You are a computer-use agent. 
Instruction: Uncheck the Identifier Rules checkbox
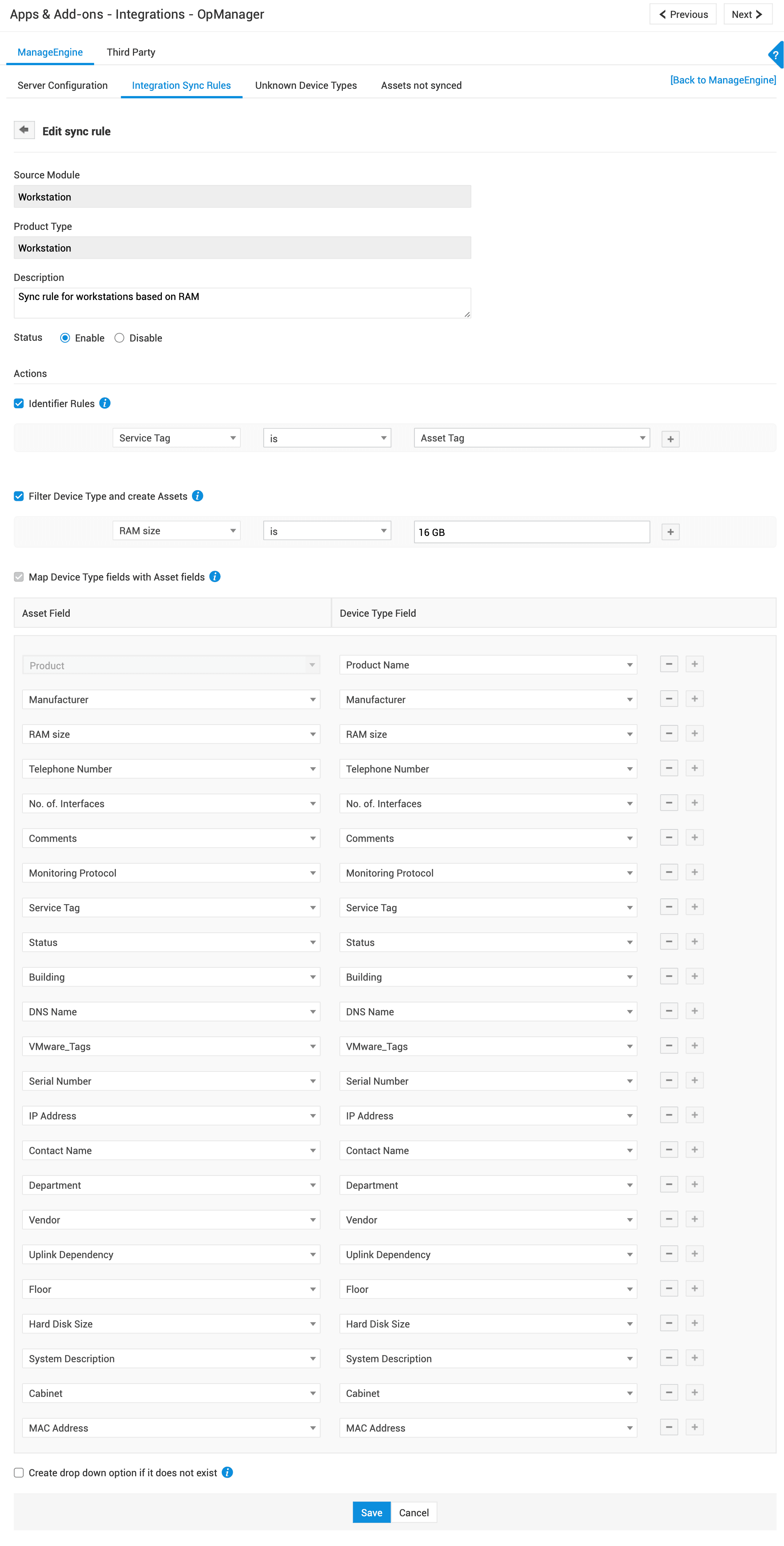(x=19, y=403)
